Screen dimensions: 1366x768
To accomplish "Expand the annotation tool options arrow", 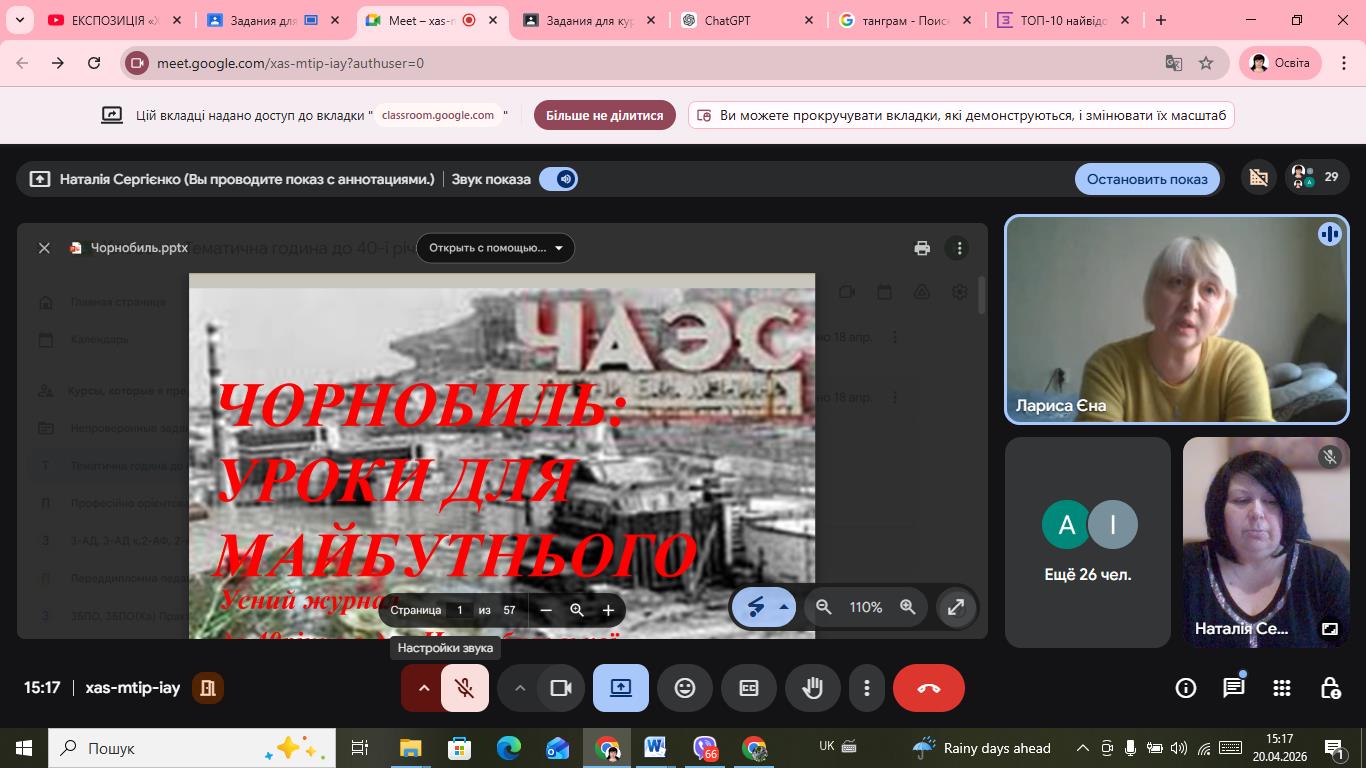I will click(x=784, y=607).
